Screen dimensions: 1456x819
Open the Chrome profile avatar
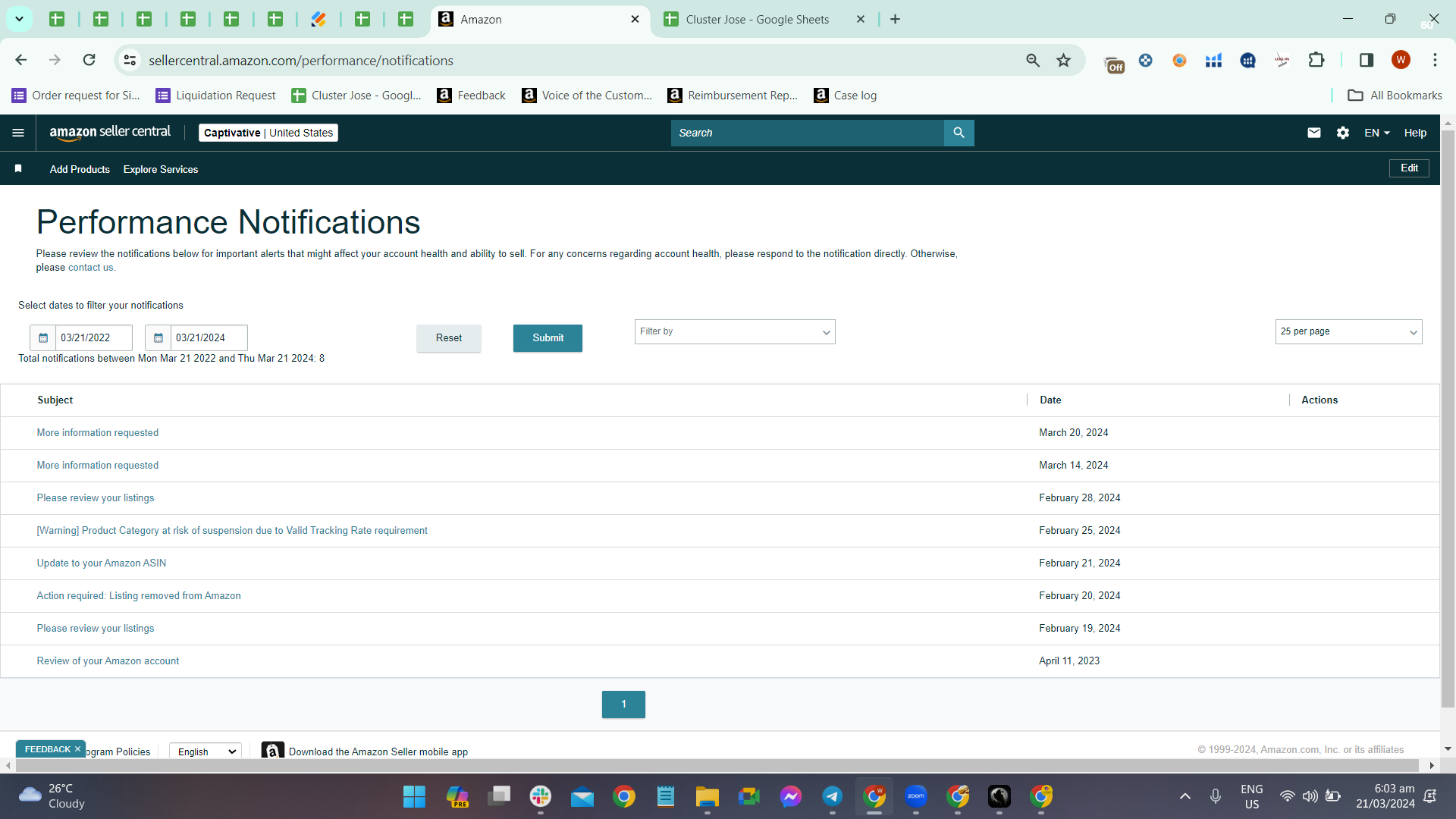click(x=1401, y=60)
